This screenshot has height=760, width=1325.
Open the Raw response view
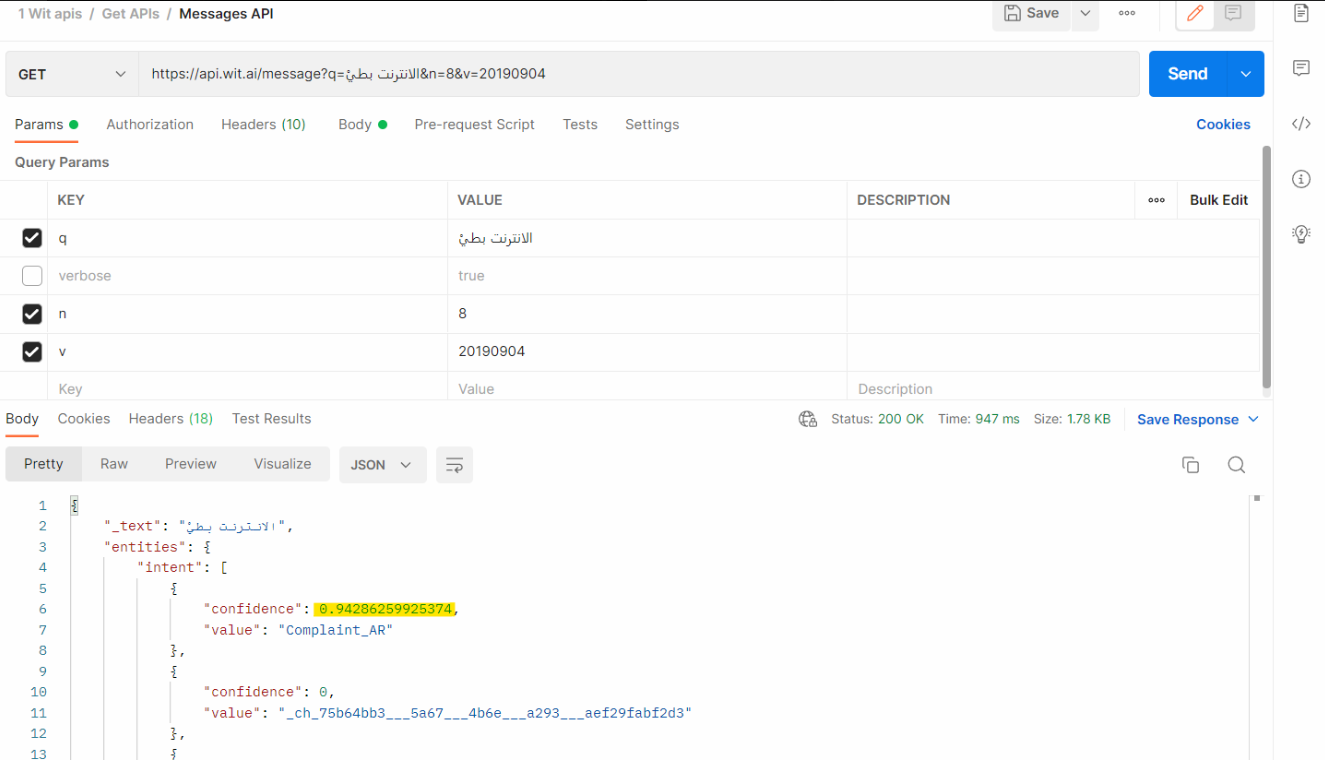coord(113,464)
